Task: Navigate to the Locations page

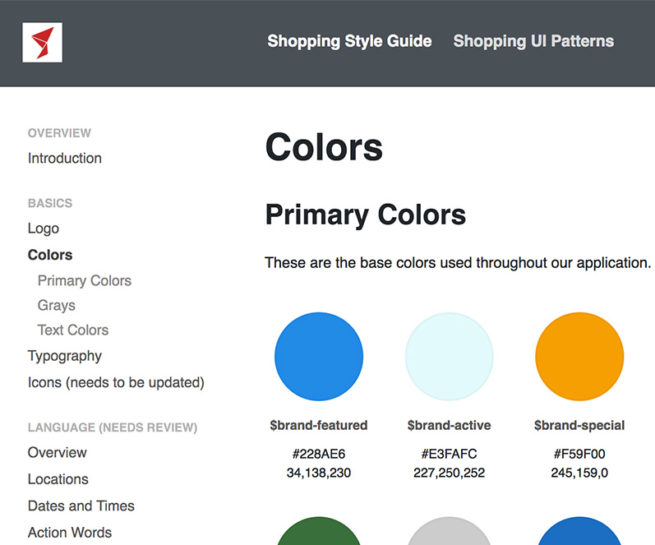Action: (58, 479)
